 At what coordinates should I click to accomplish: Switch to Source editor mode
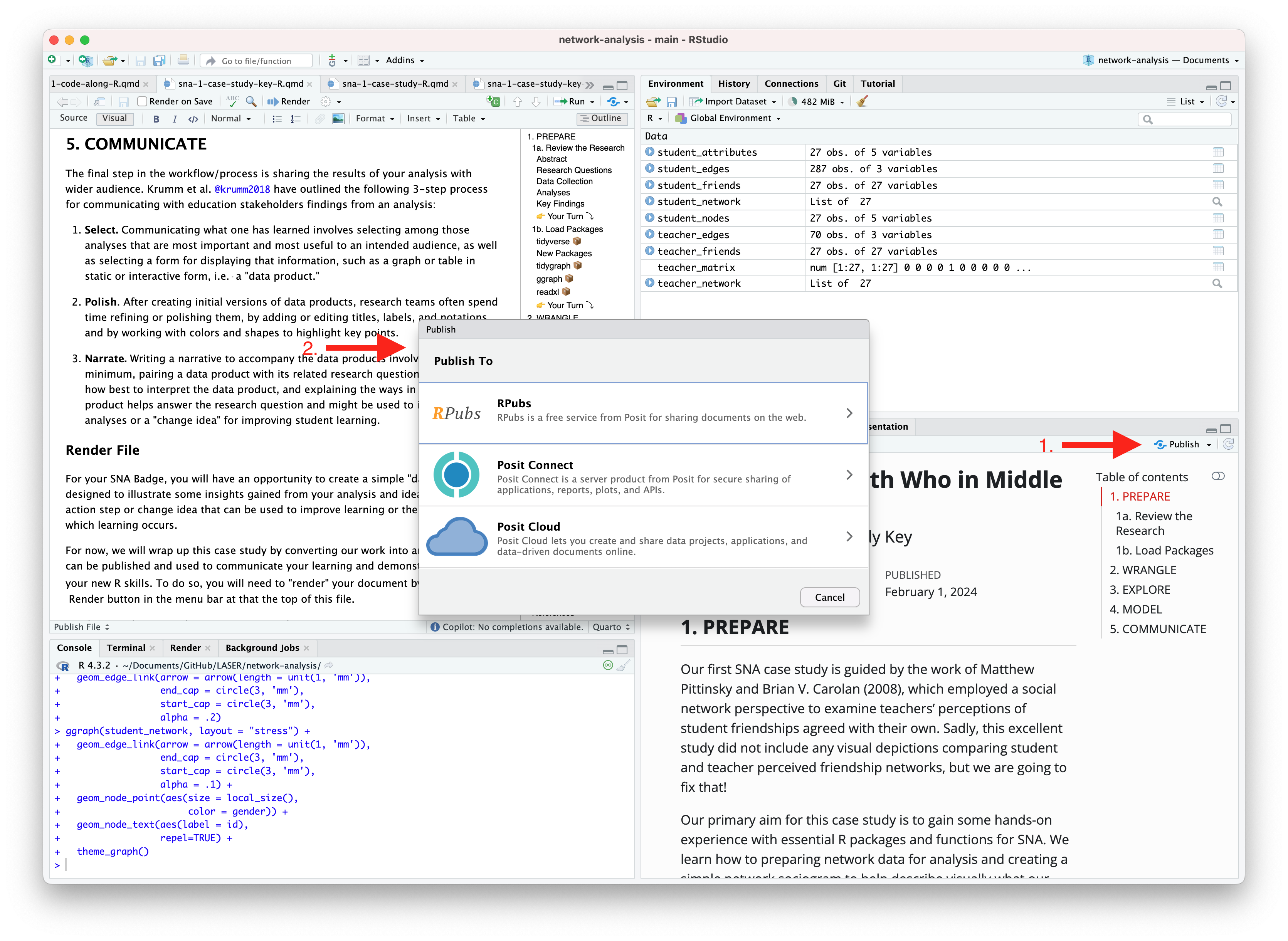pos(74,118)
